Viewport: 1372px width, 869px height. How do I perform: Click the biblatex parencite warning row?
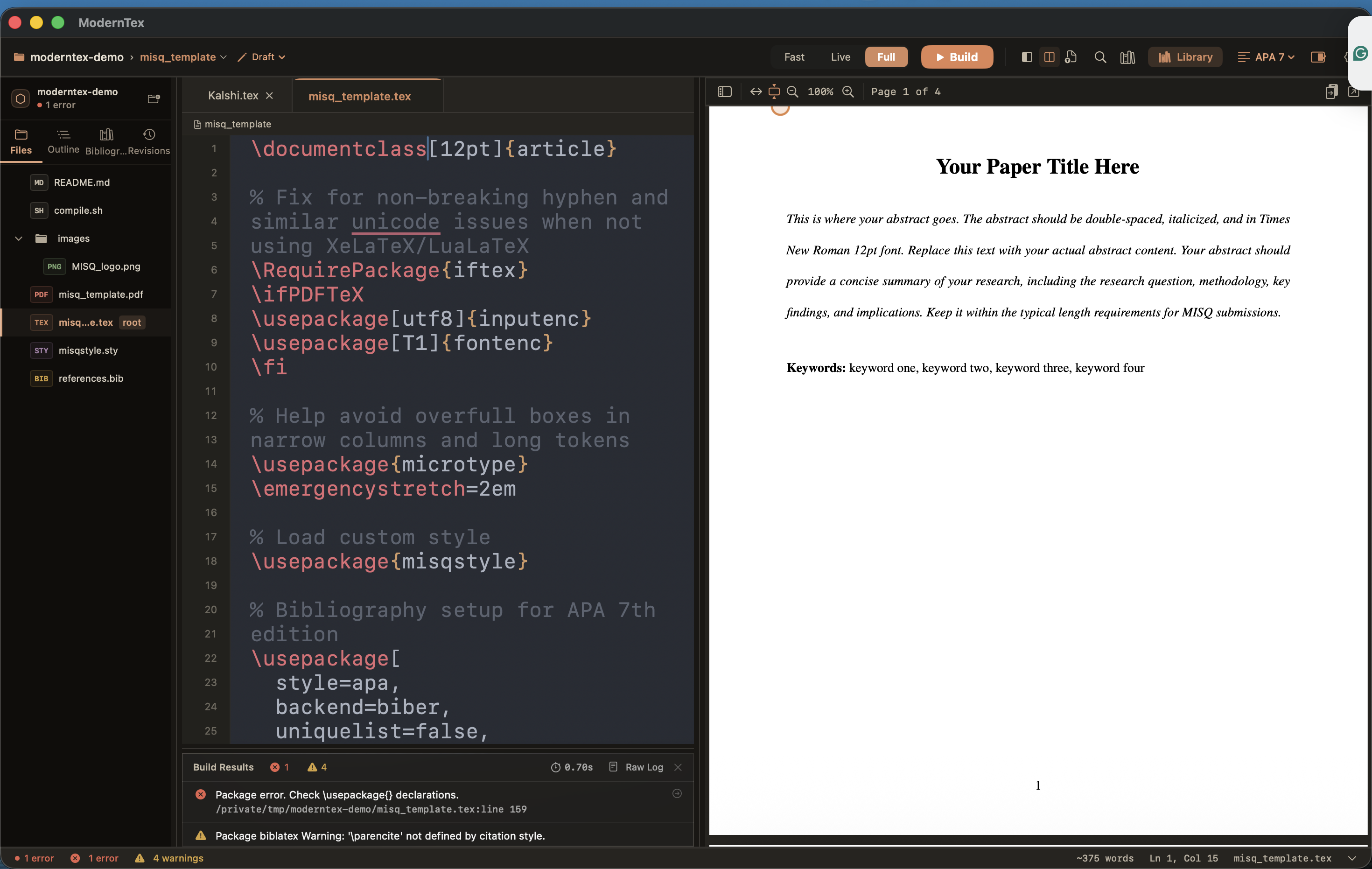point(438,835)
